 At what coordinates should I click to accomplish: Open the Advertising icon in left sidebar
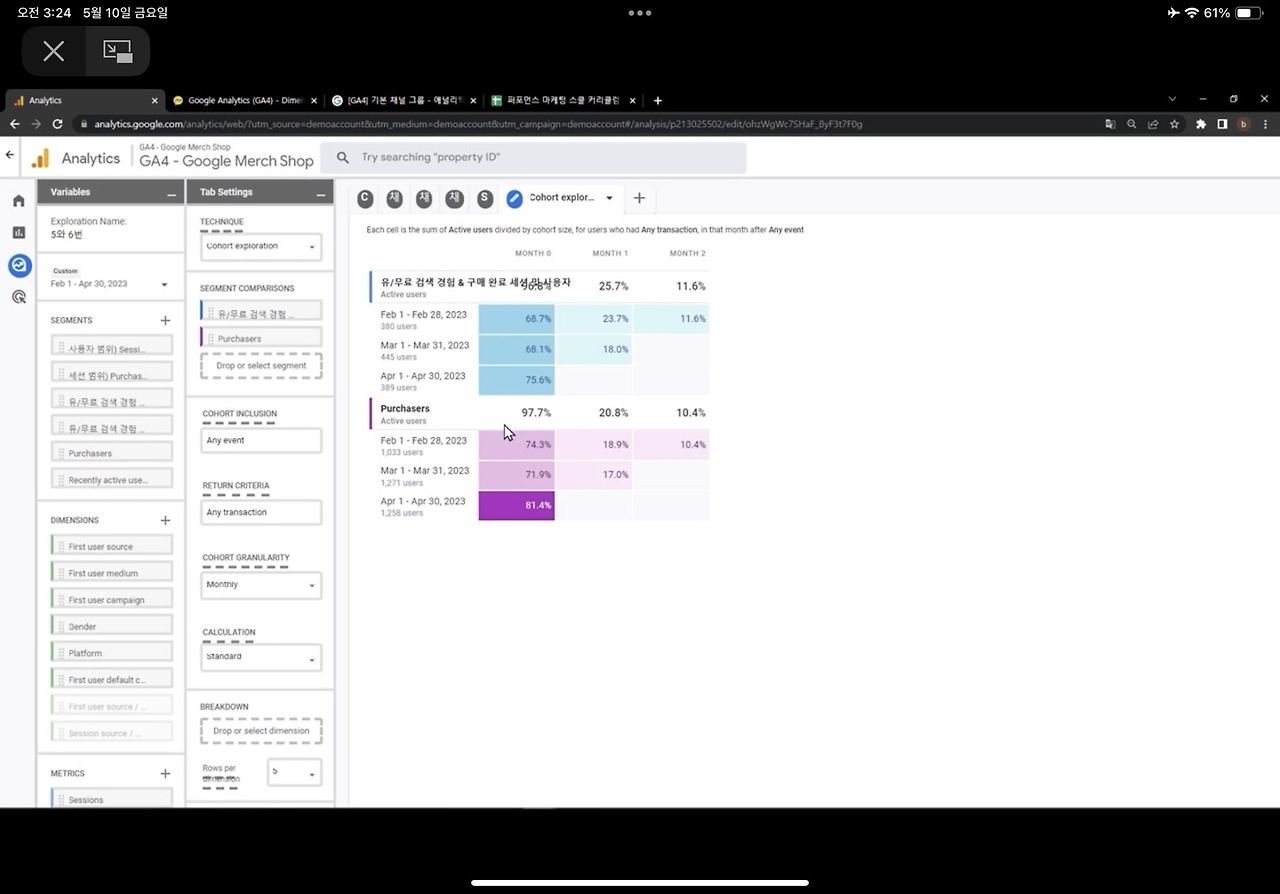[19, 297]
